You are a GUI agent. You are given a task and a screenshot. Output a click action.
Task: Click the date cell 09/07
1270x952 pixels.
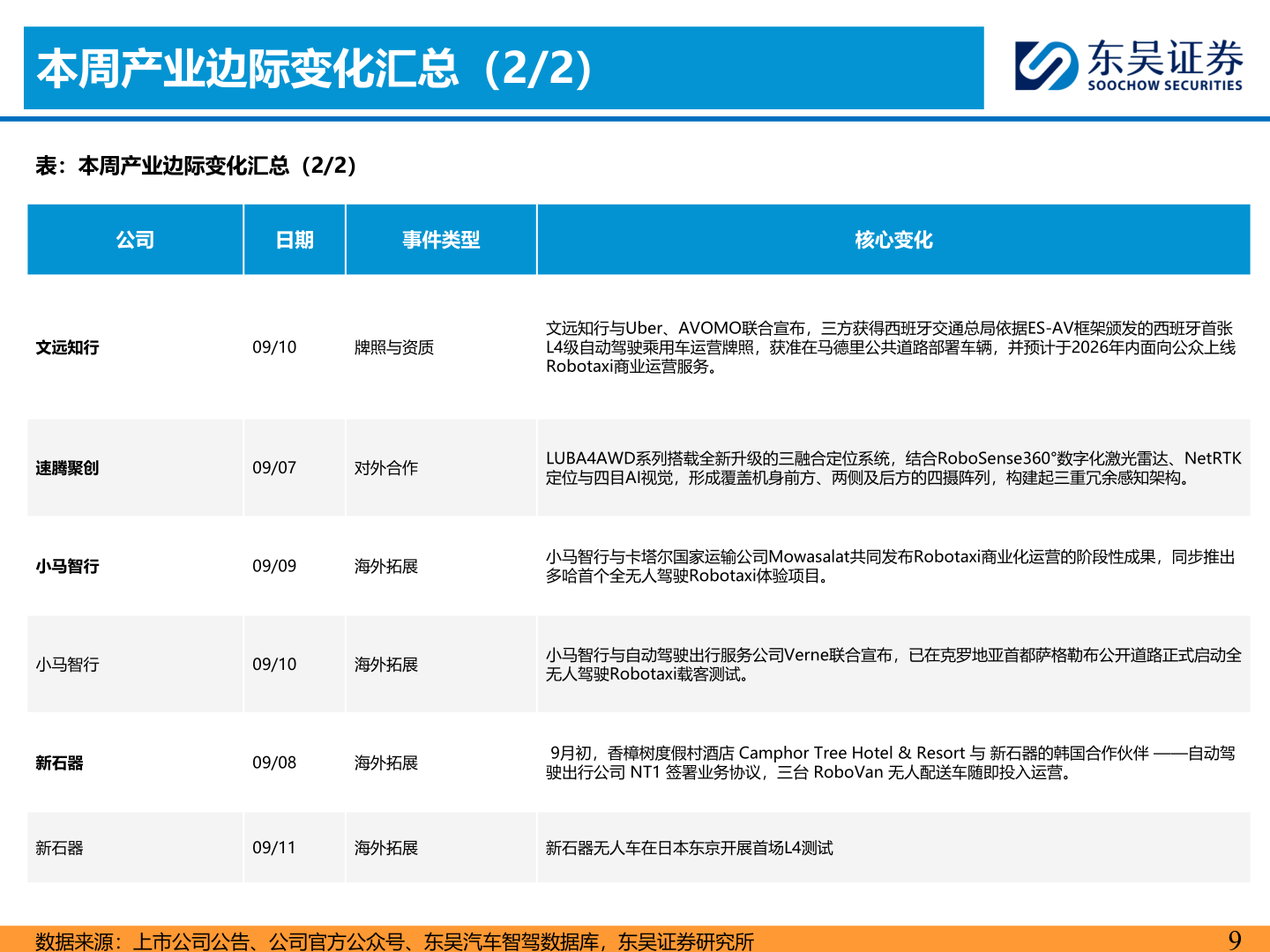[x=274, y=468]
